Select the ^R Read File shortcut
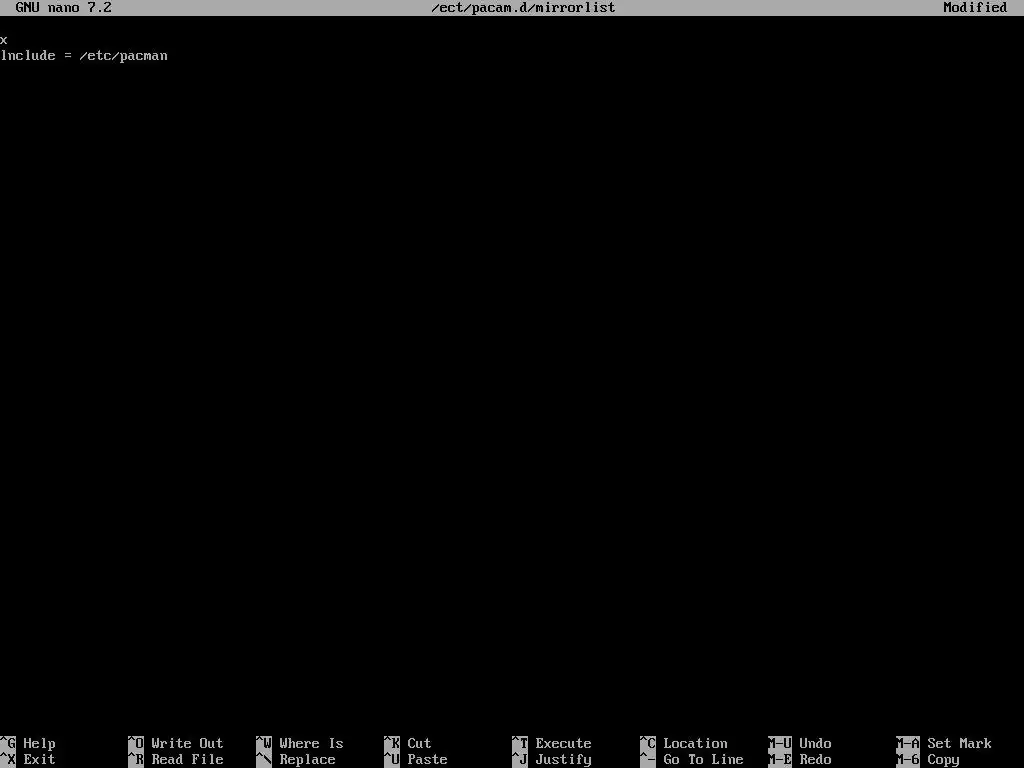 pos(176,760)
